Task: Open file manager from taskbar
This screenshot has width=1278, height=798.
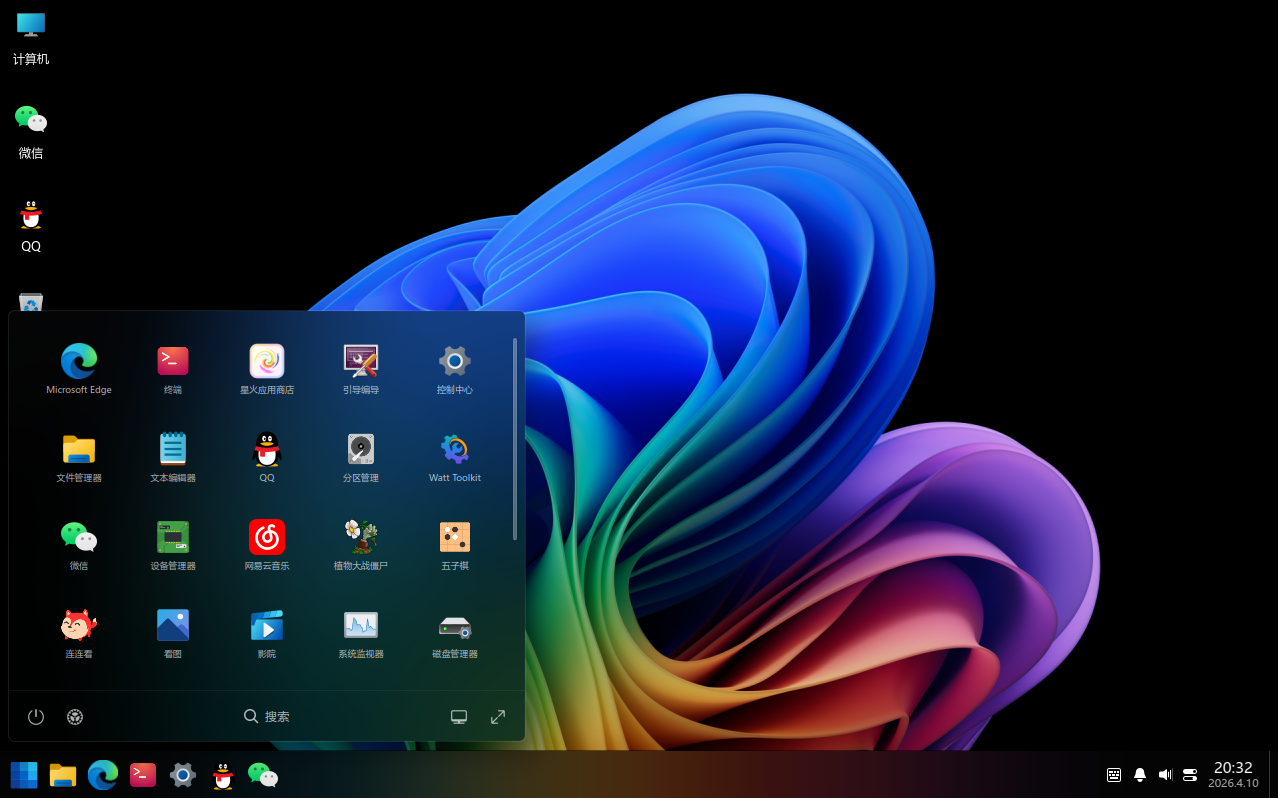Action: tap(63, 775)
